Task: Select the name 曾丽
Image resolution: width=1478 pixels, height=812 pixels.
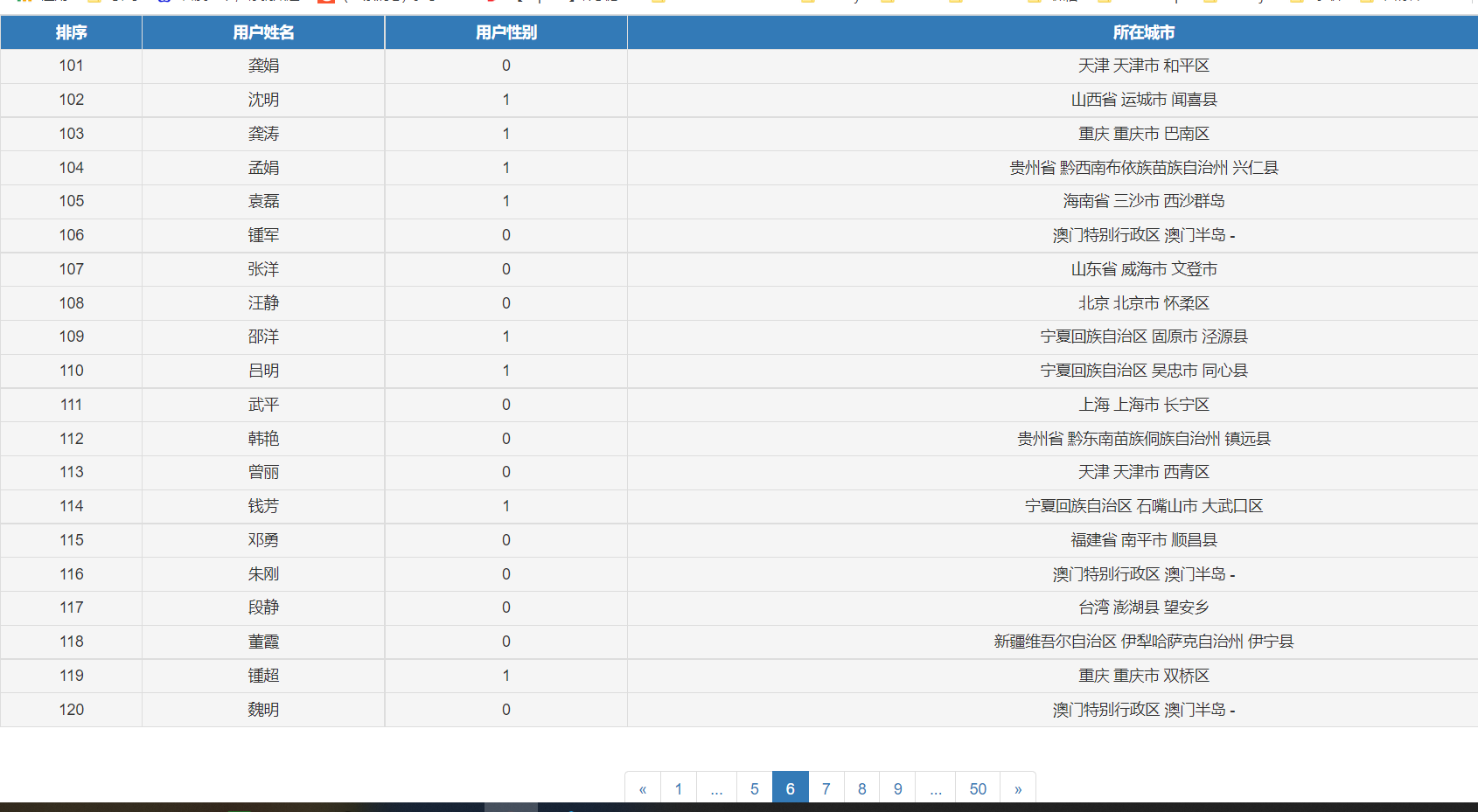Action: coord(263,472)
